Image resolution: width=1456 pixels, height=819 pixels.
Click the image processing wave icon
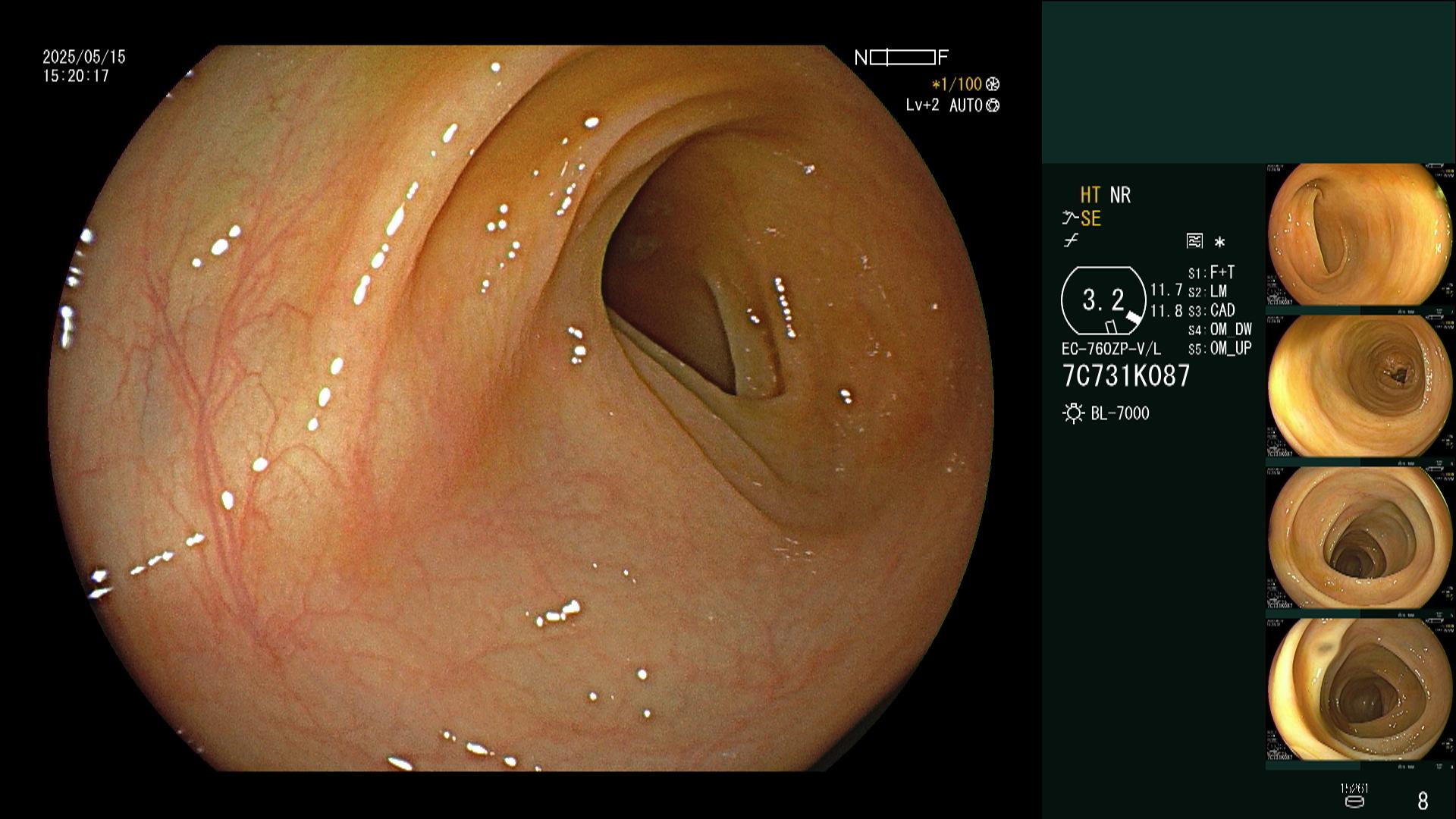1194,242
